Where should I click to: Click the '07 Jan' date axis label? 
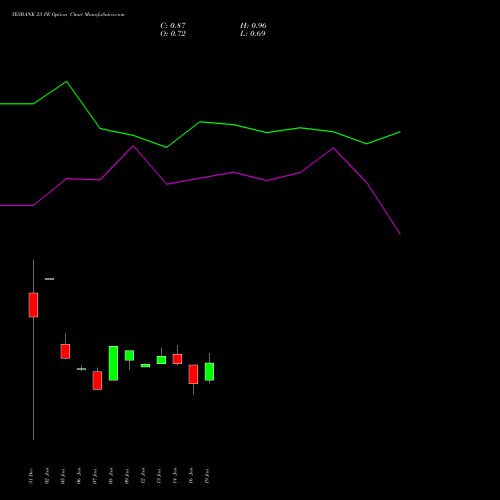95,476
